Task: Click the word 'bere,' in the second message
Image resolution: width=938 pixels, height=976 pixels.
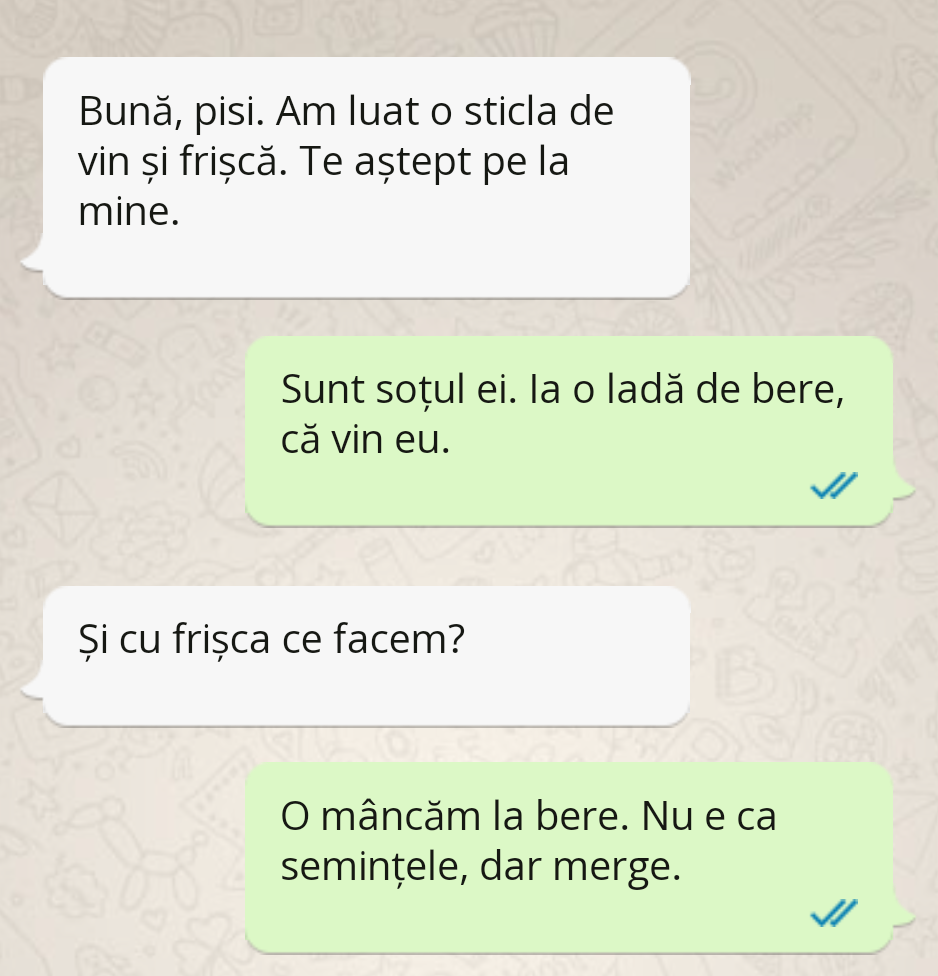Action: (798, 390)
